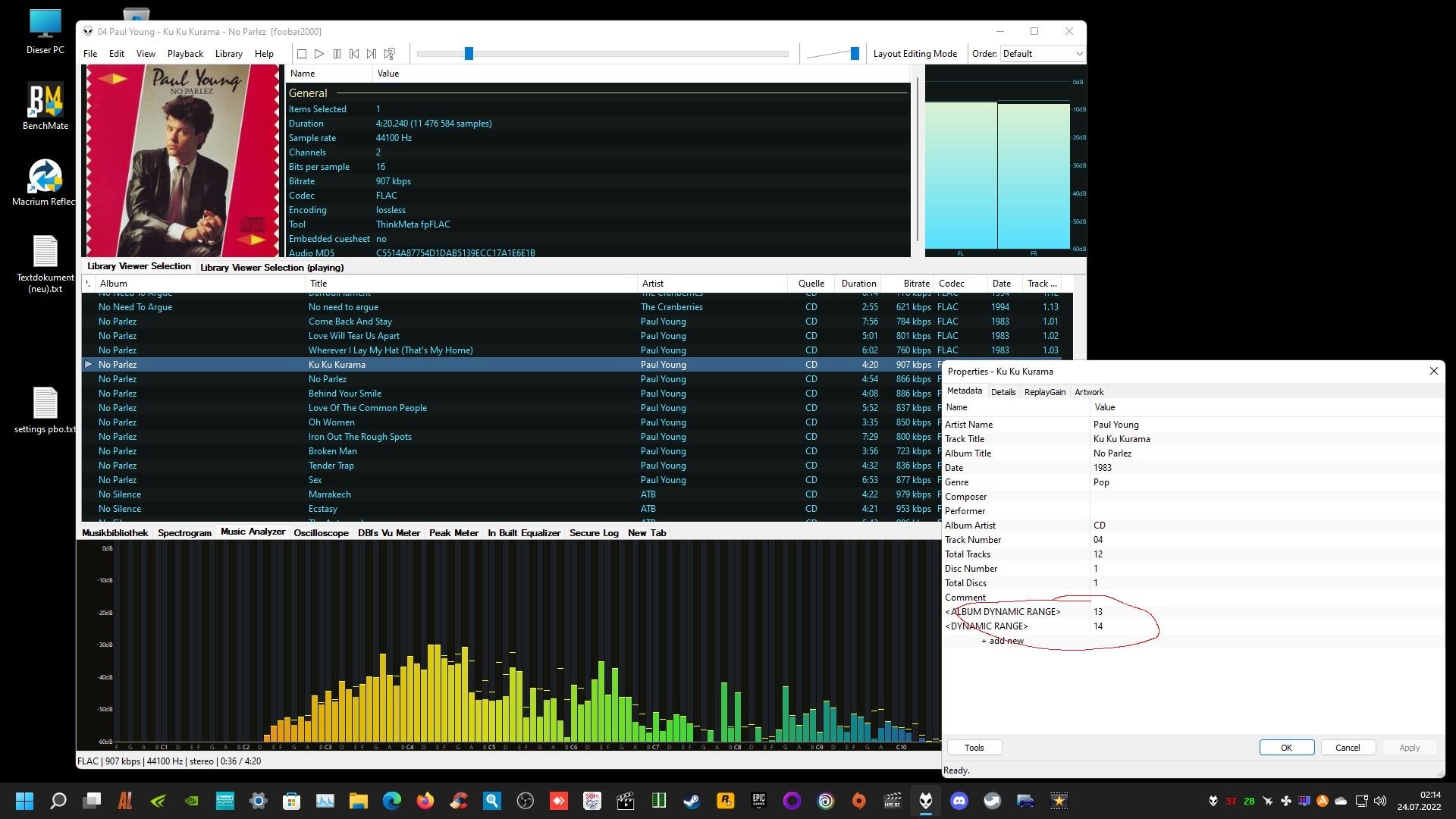Switch to the Musikbibliothek tab

point(115,533)
